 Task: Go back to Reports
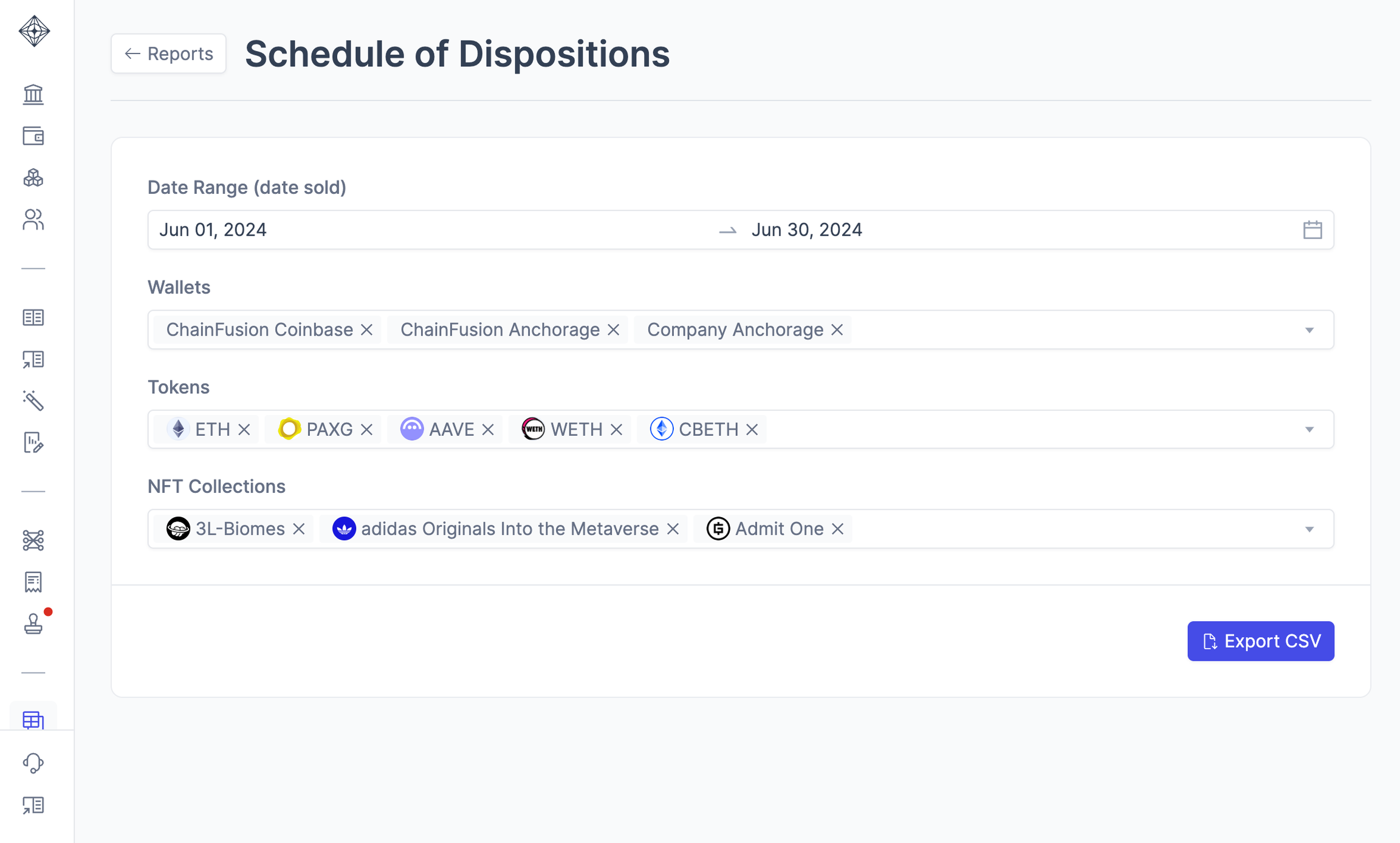point(168,53)
